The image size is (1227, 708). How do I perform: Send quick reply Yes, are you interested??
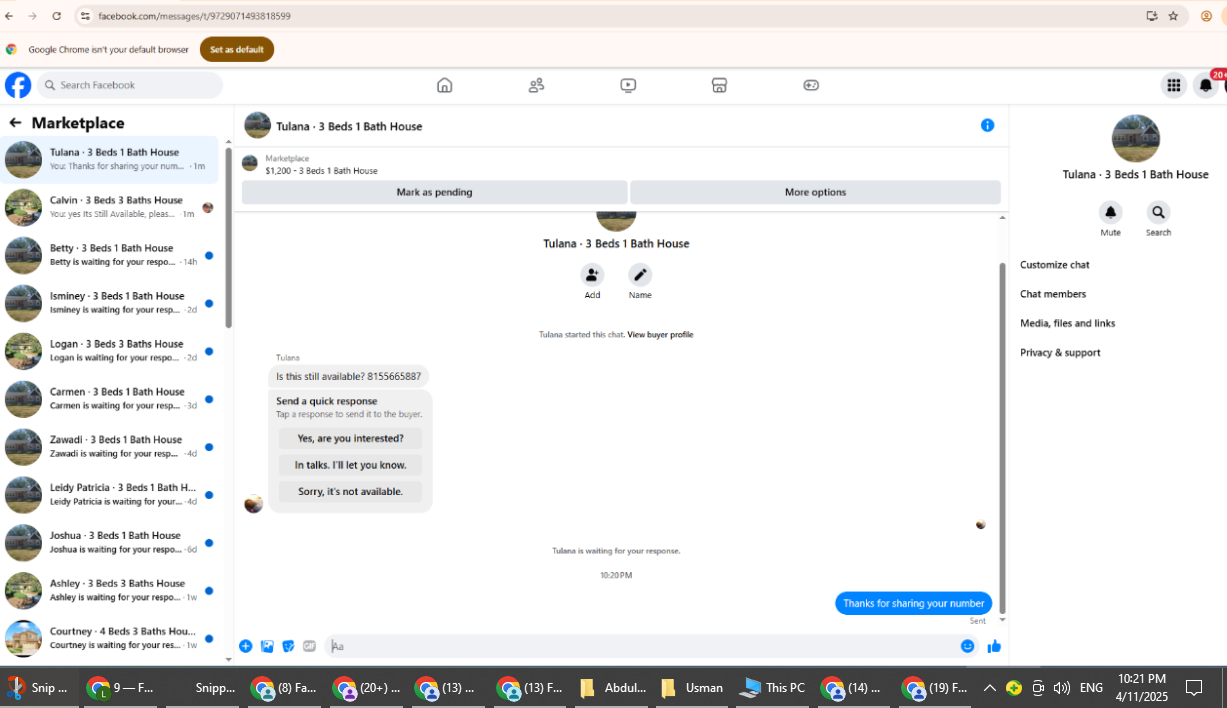[350, 438]
